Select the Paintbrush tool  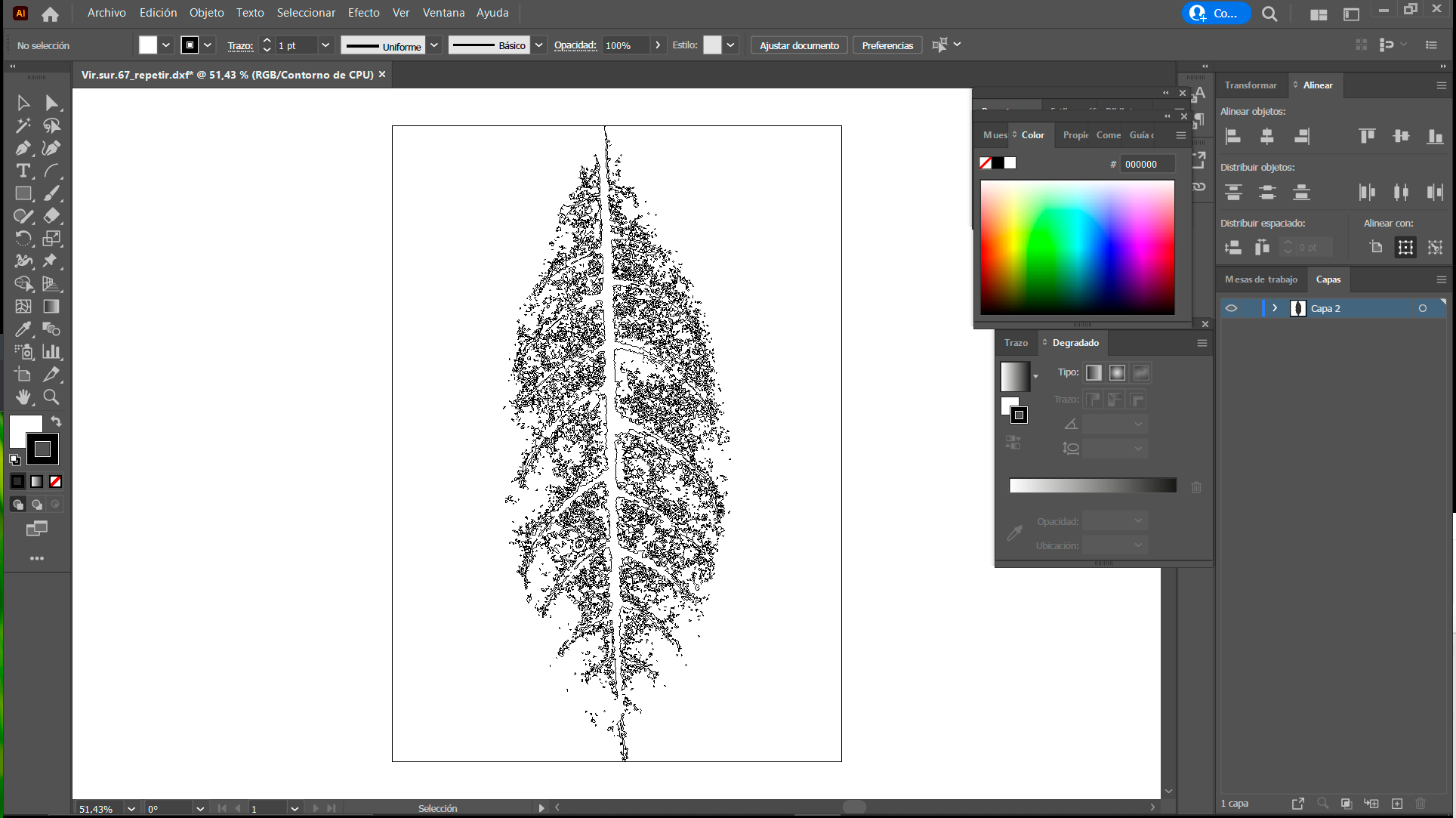coord(51,193)
